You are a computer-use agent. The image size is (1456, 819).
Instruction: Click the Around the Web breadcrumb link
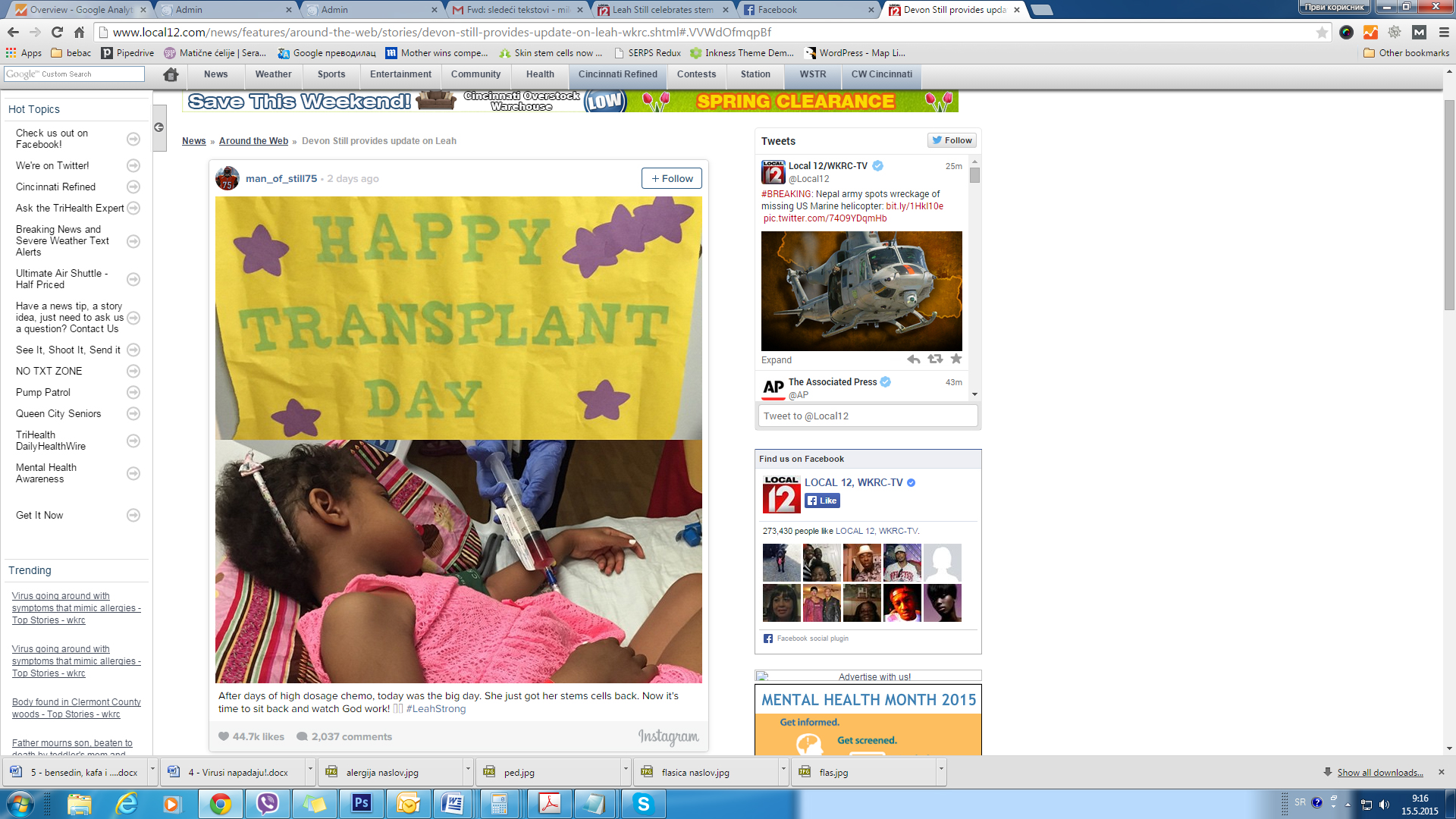pyautogui.click(x=253, y=141)
